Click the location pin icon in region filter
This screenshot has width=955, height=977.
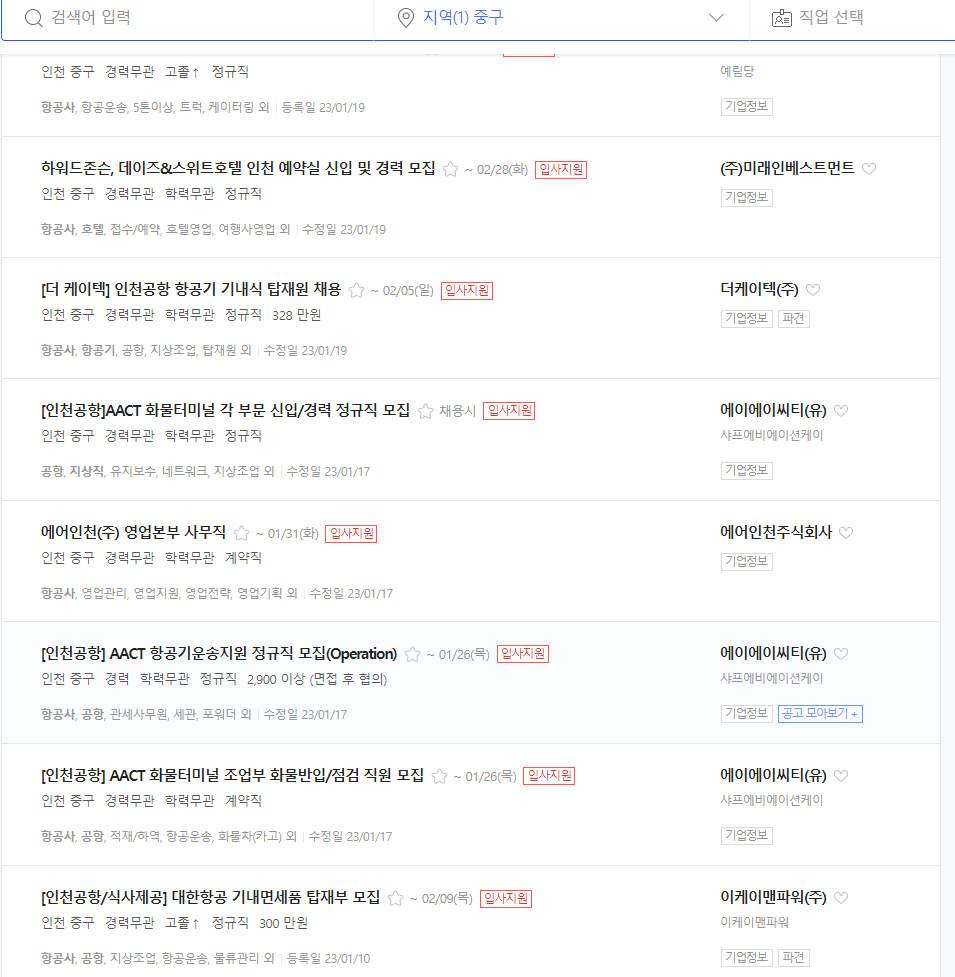[x=406, y=18]
